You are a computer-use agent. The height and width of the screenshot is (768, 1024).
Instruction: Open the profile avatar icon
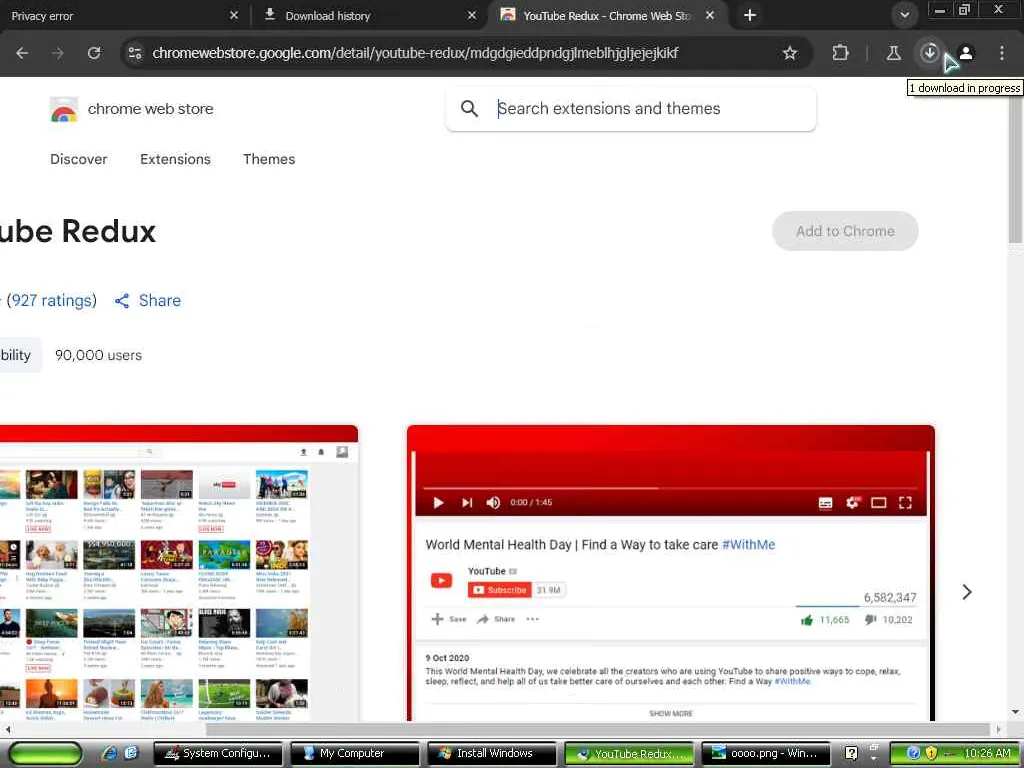click(966, 53)
